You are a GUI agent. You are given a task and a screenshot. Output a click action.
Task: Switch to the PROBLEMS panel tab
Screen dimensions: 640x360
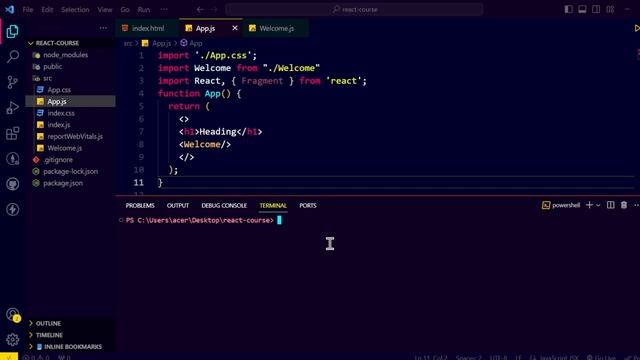140,205
